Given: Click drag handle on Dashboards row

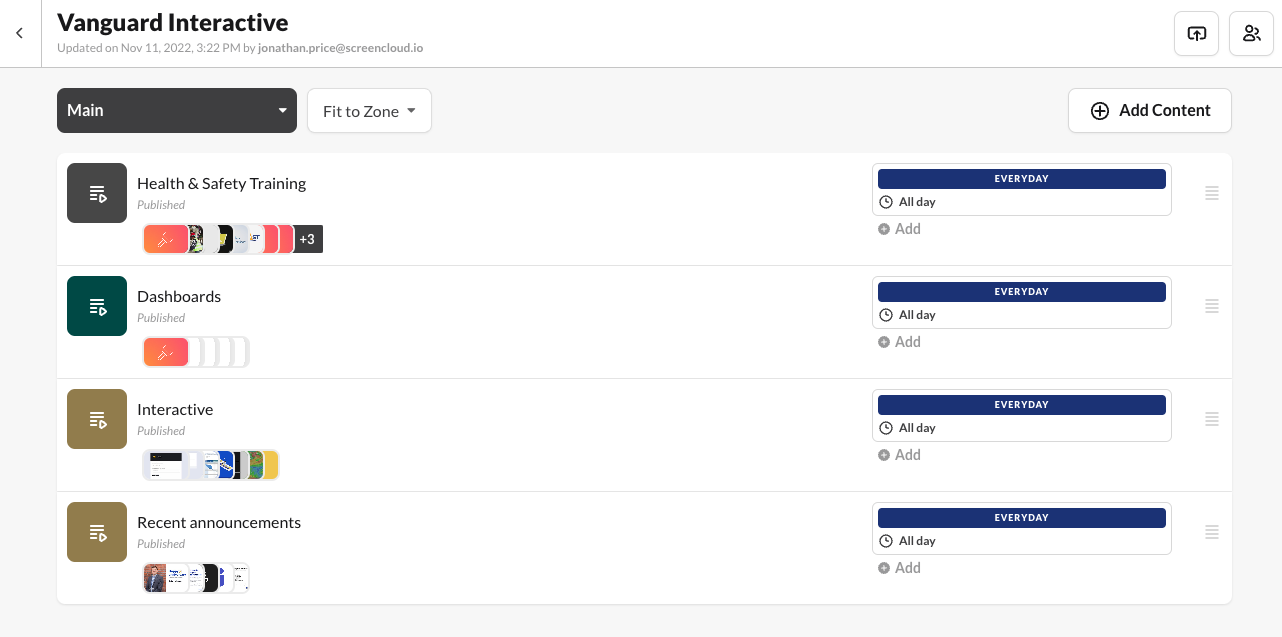Looking at the screenshot, I should click(x=1211, y=306).
